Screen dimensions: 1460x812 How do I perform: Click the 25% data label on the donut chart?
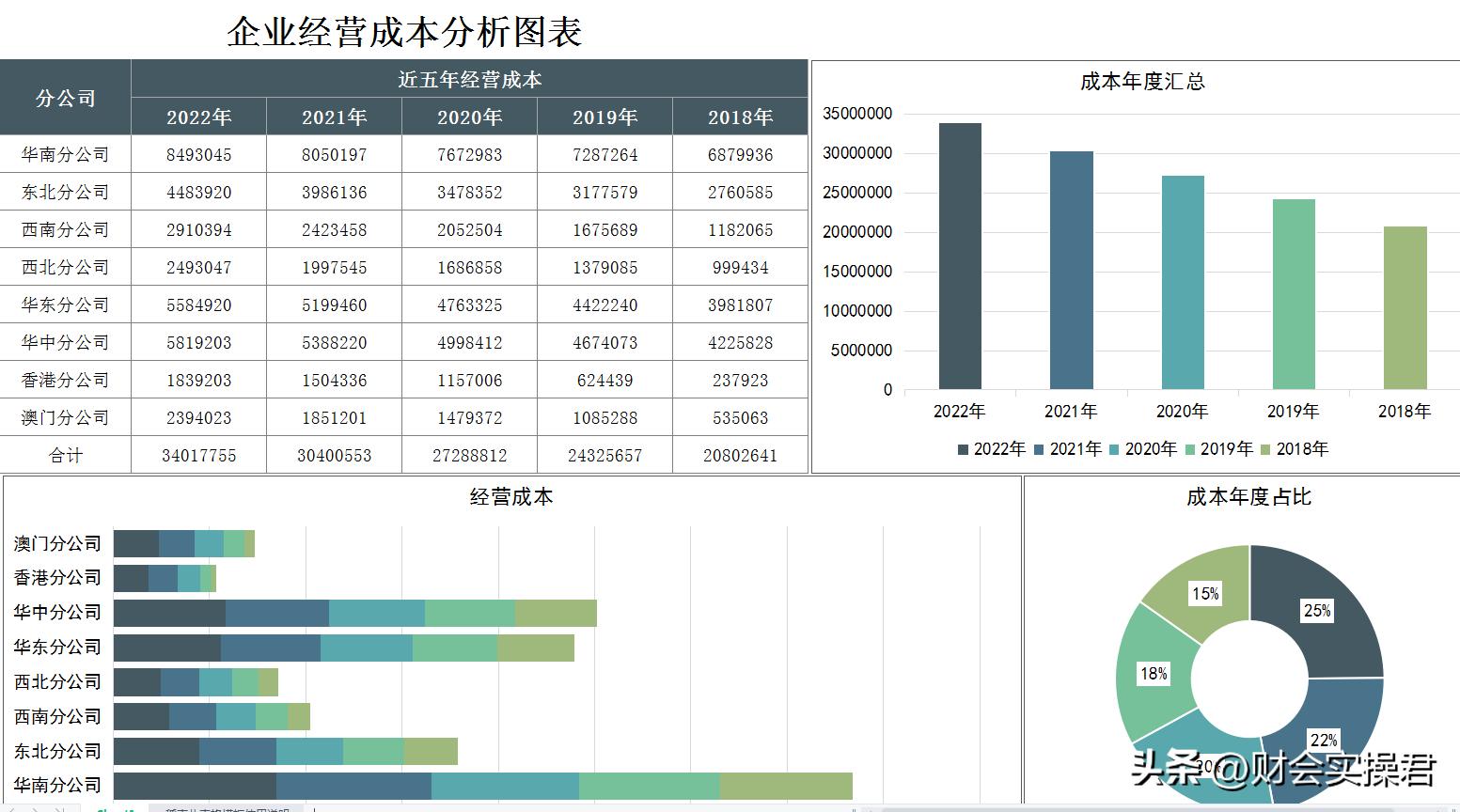1318,610
